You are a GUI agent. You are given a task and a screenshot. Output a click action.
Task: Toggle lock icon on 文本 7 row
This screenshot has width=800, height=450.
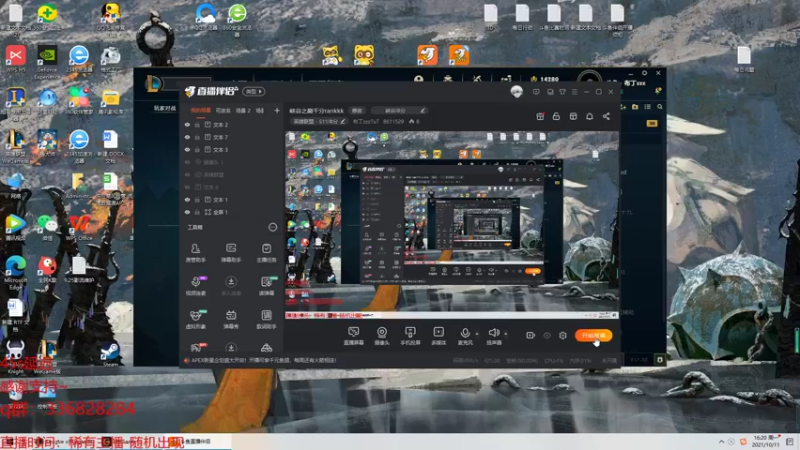point(197,137)
